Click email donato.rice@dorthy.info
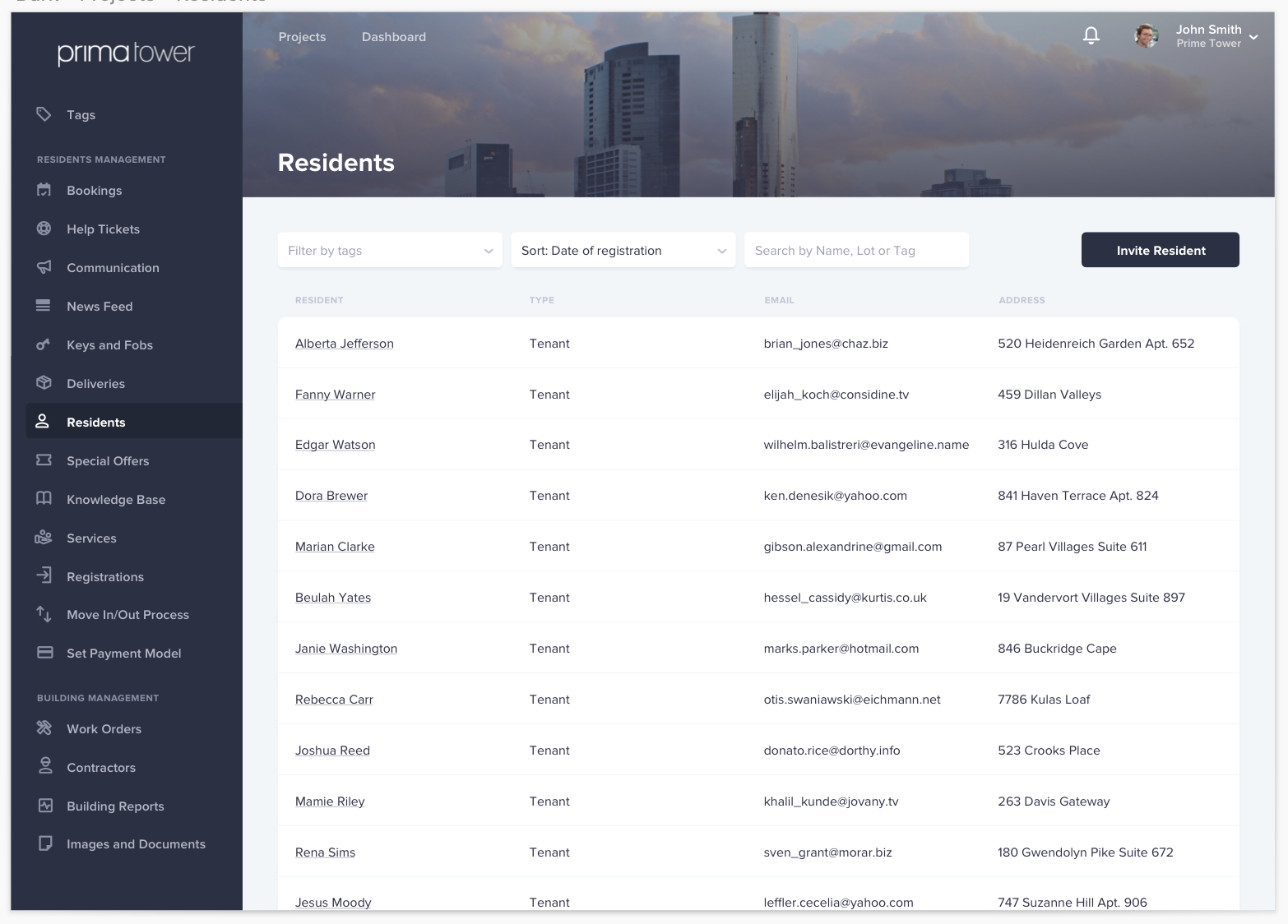The height and width of the screenshot is (924, 1288). coord(832,751)
